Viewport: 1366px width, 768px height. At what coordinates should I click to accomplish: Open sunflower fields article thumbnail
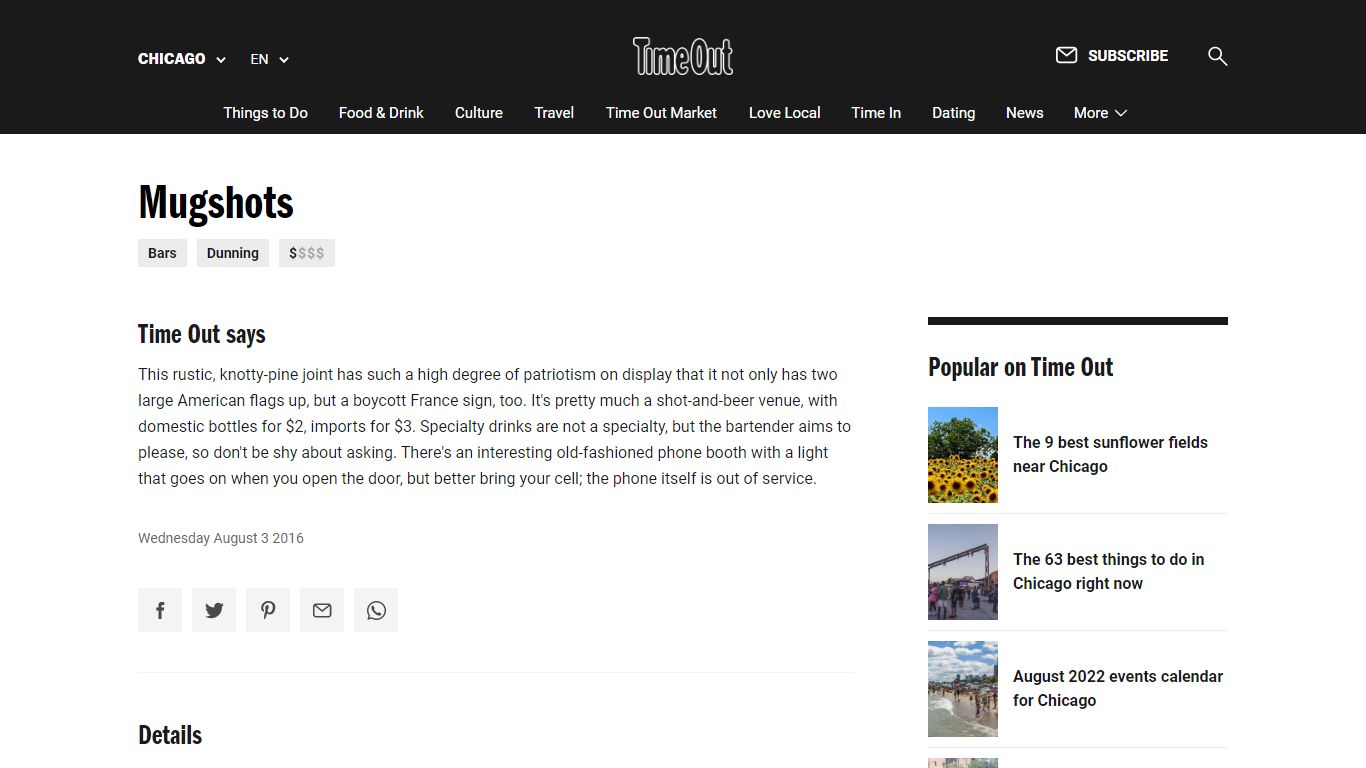pyautogui.click(x=963, y=455)
